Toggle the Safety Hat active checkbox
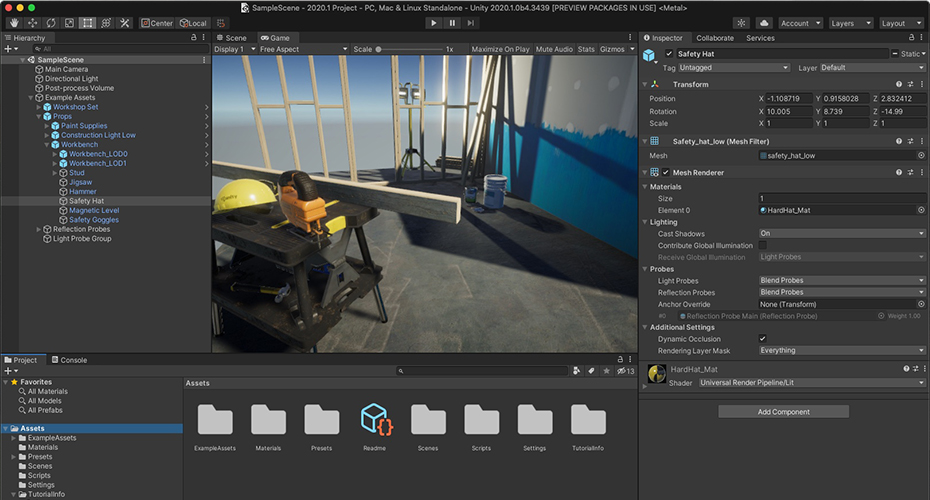The height and width of the screenshot is (500, 930). [669, 53]
